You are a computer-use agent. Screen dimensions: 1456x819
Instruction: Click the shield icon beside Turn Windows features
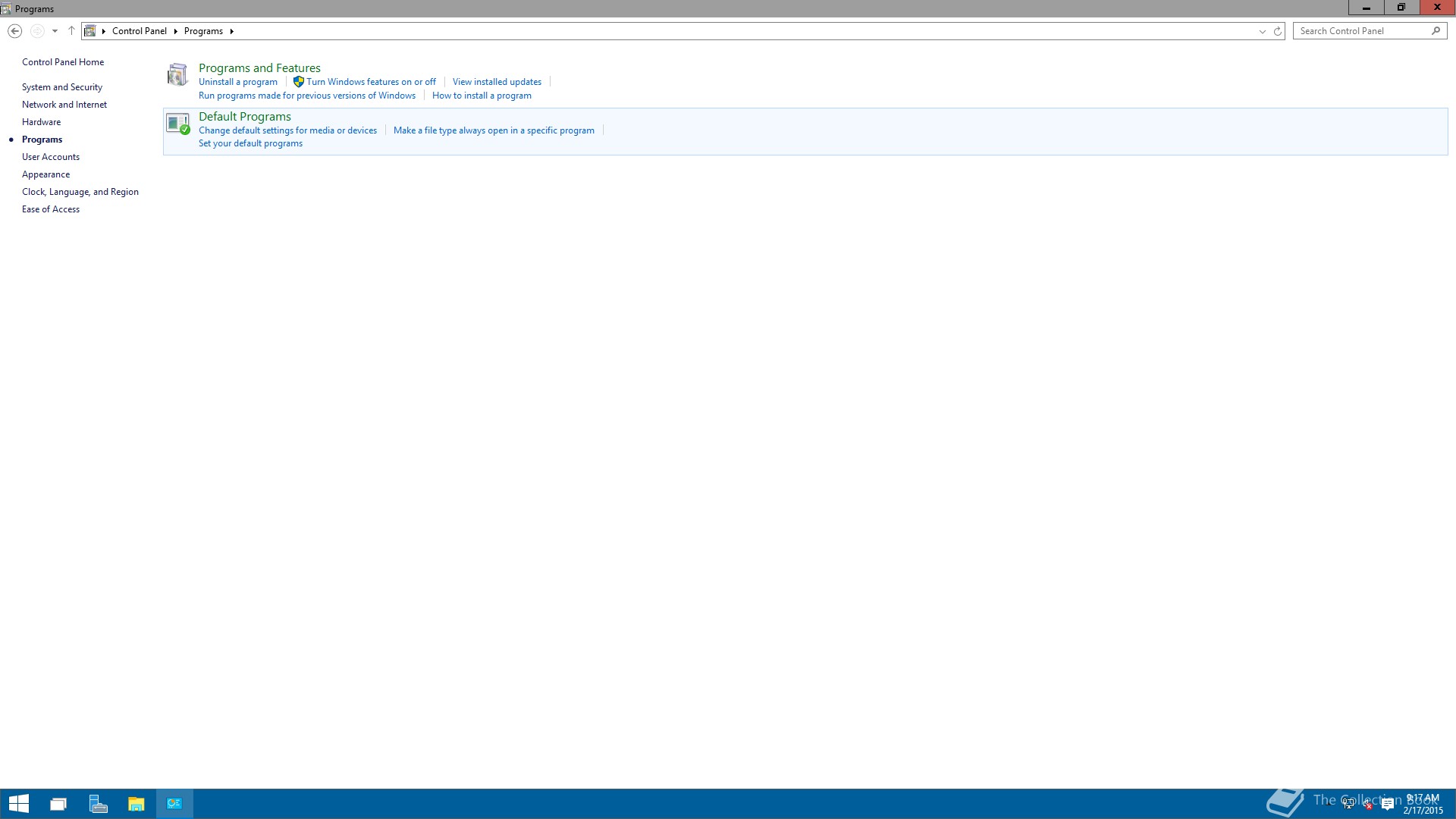click(299, 82)
